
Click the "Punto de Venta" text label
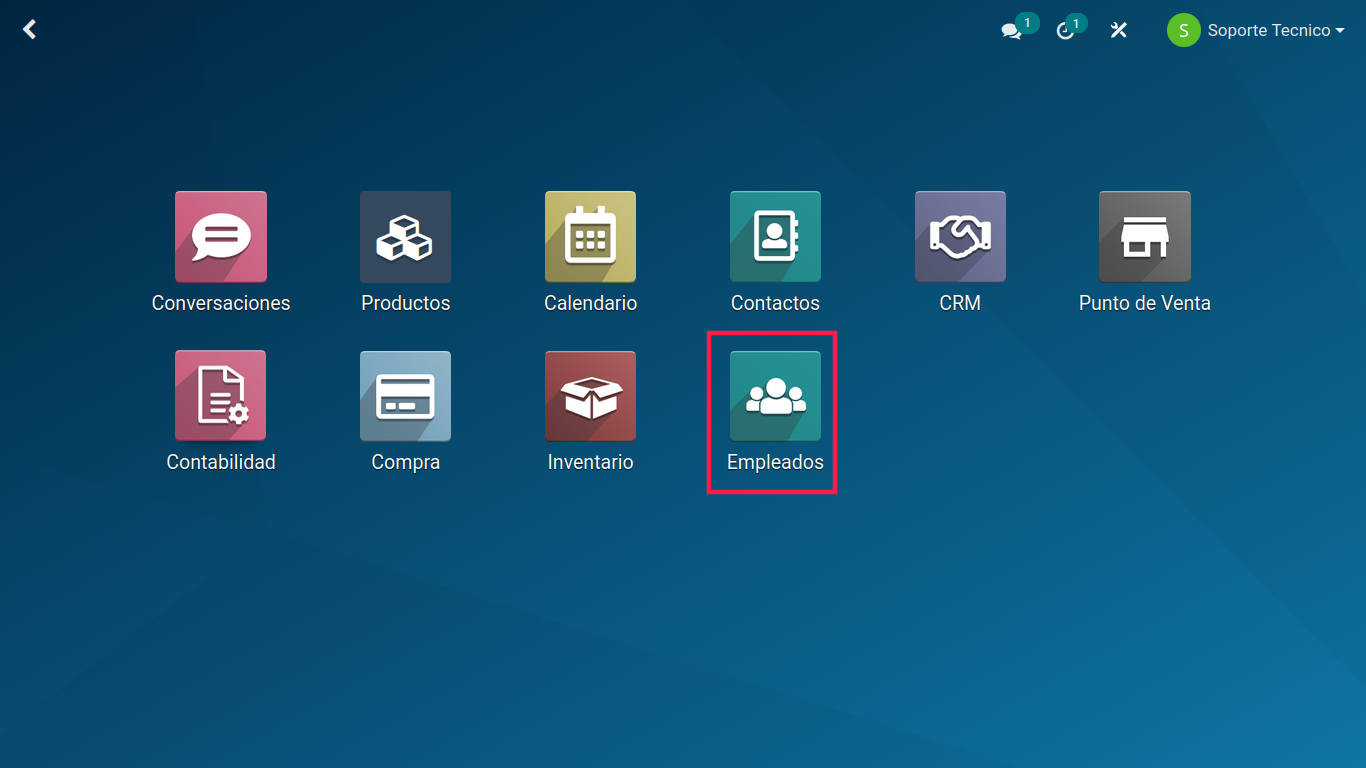tap(1144, 303)
